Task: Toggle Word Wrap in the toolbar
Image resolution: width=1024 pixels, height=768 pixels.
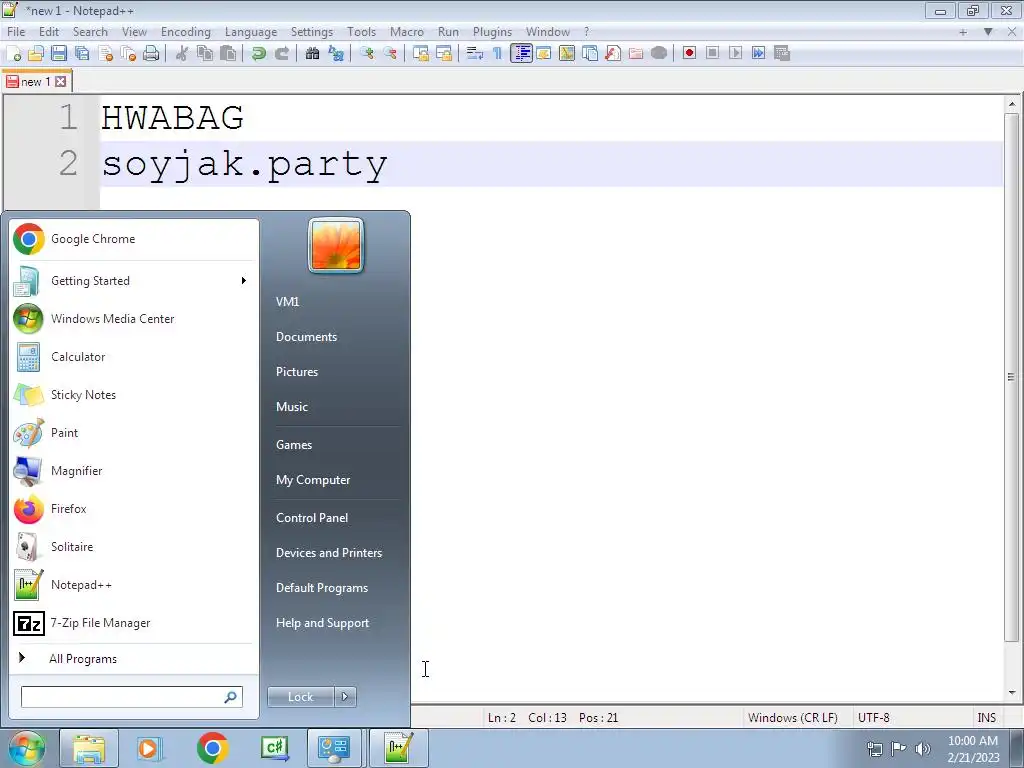Action: click(x=475, y=54)
